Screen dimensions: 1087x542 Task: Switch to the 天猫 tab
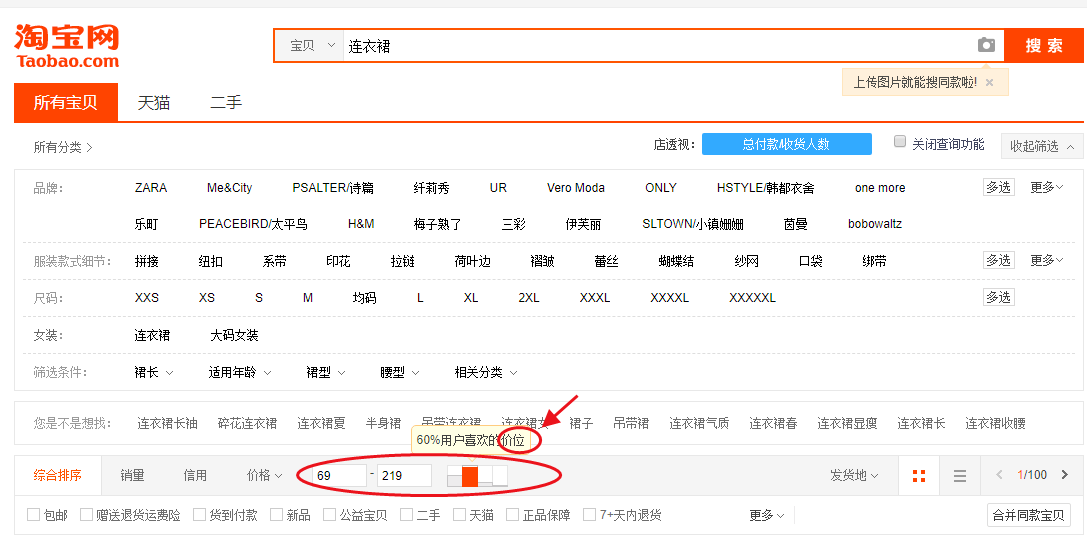click(x=154, y=103)
